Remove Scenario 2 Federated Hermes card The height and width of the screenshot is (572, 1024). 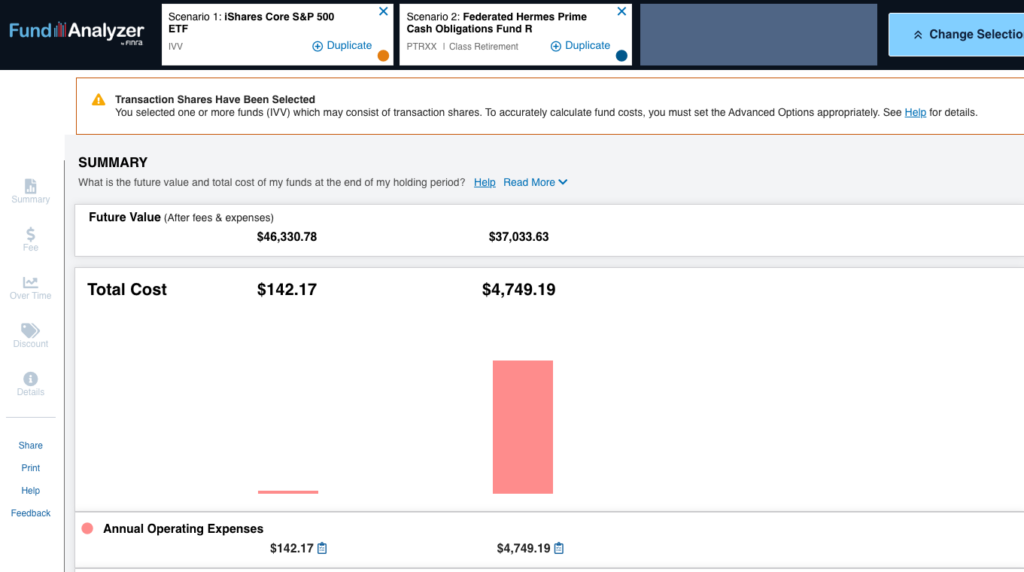[x=621, y=12]
